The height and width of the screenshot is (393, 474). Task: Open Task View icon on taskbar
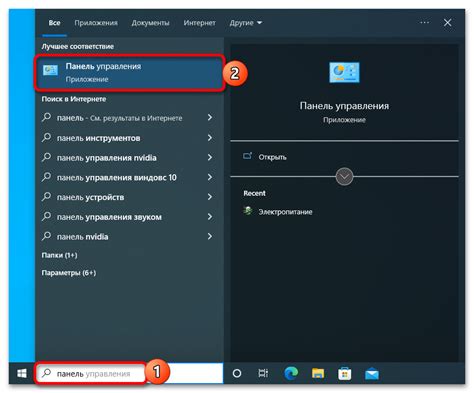pyautogui.click(x=263, y=373)
